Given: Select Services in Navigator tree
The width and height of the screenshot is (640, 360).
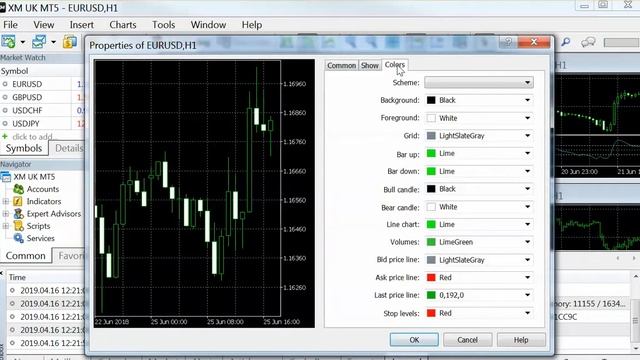Looking at the screenshot, I should coord(40,238).
